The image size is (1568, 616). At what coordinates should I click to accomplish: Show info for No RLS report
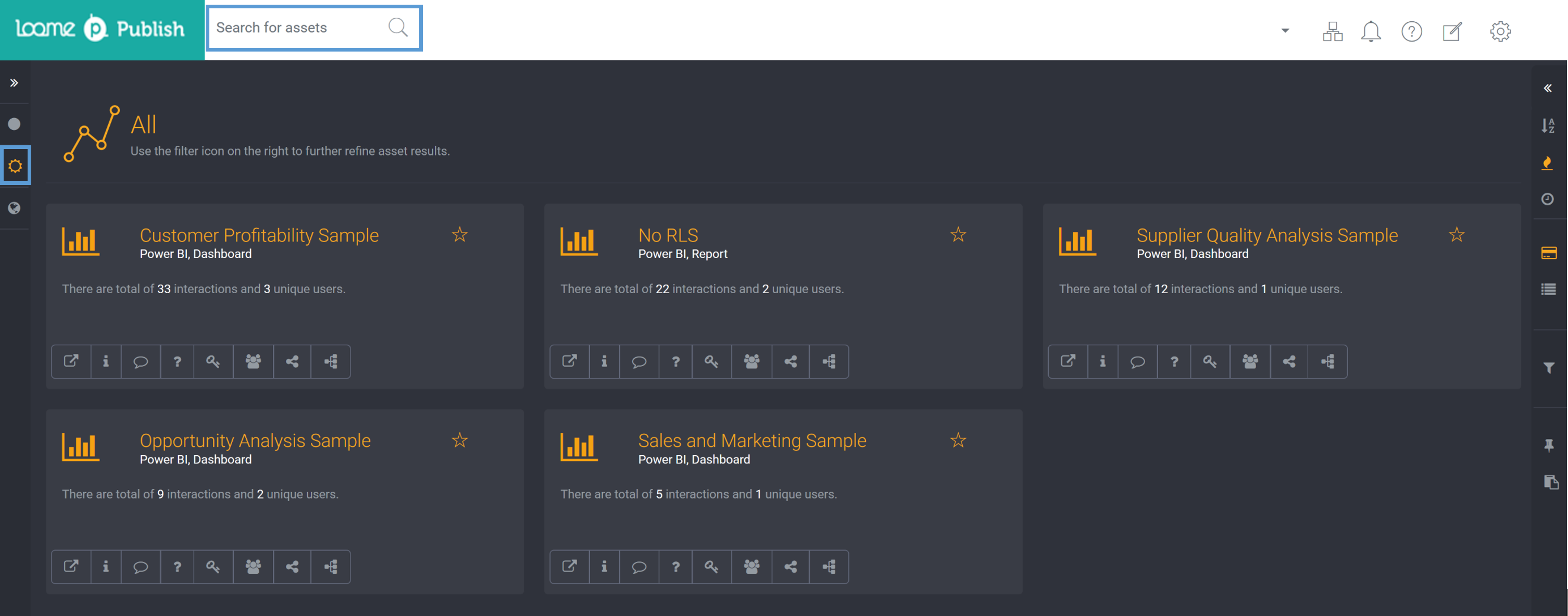(x=604, y=361)
